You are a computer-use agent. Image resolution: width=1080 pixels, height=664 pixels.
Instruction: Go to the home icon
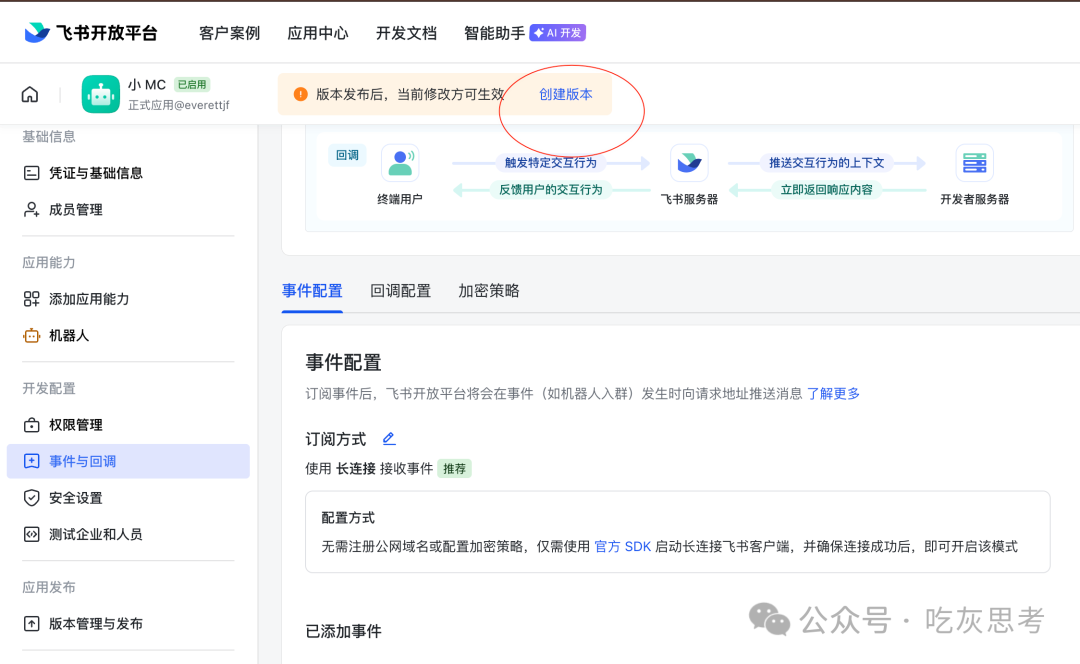coord(30,94)
